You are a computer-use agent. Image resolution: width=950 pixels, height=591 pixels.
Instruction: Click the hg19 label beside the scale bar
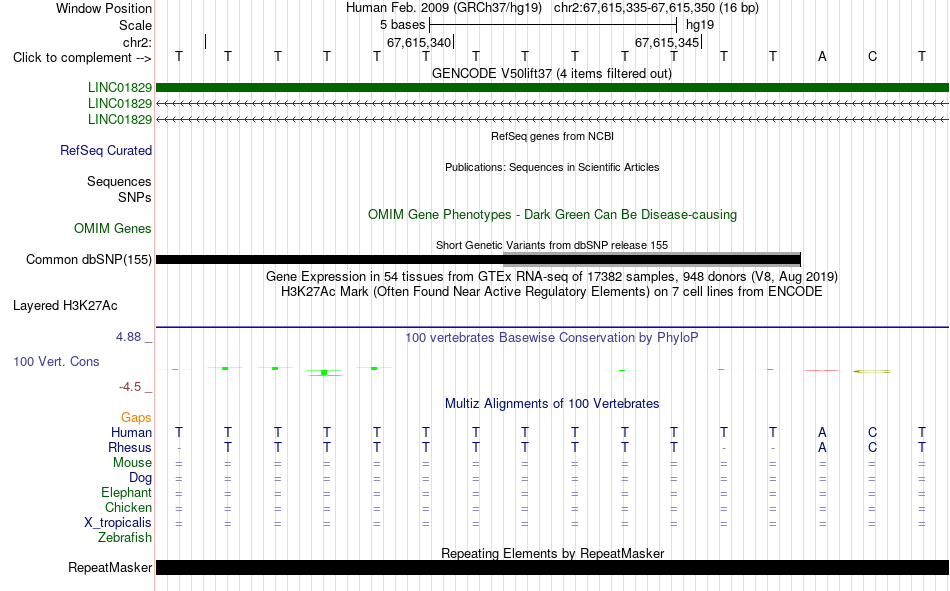(700, 25)
